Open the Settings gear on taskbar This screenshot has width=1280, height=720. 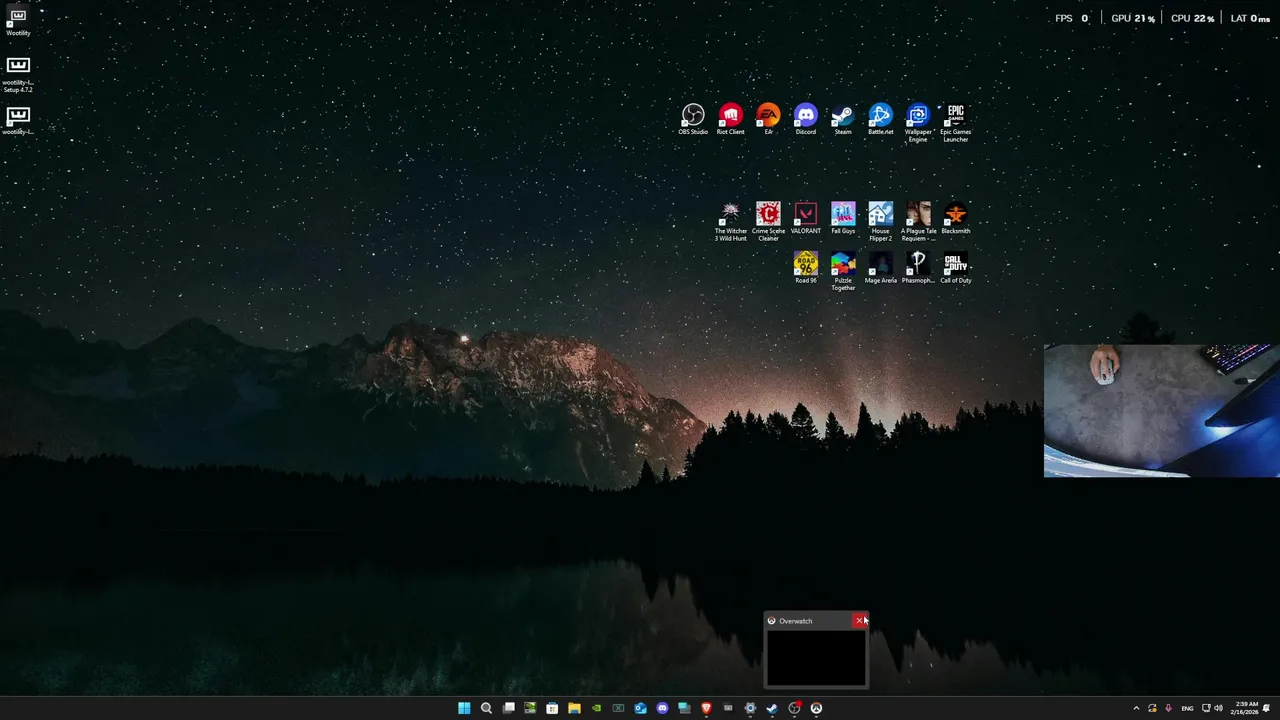[x=750, y=708]
